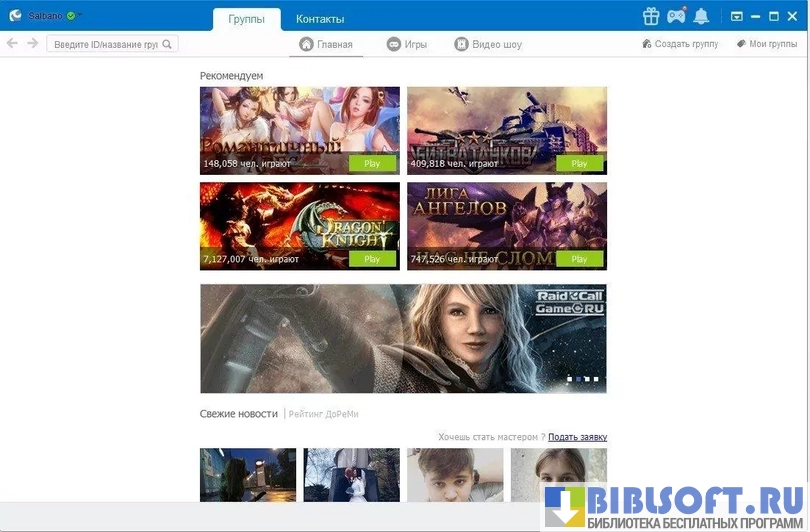Image resolution: width=810 pixels, height=532 pixels.
Task: Click the search magnifier icon
Action: click(x=168, y=44)
